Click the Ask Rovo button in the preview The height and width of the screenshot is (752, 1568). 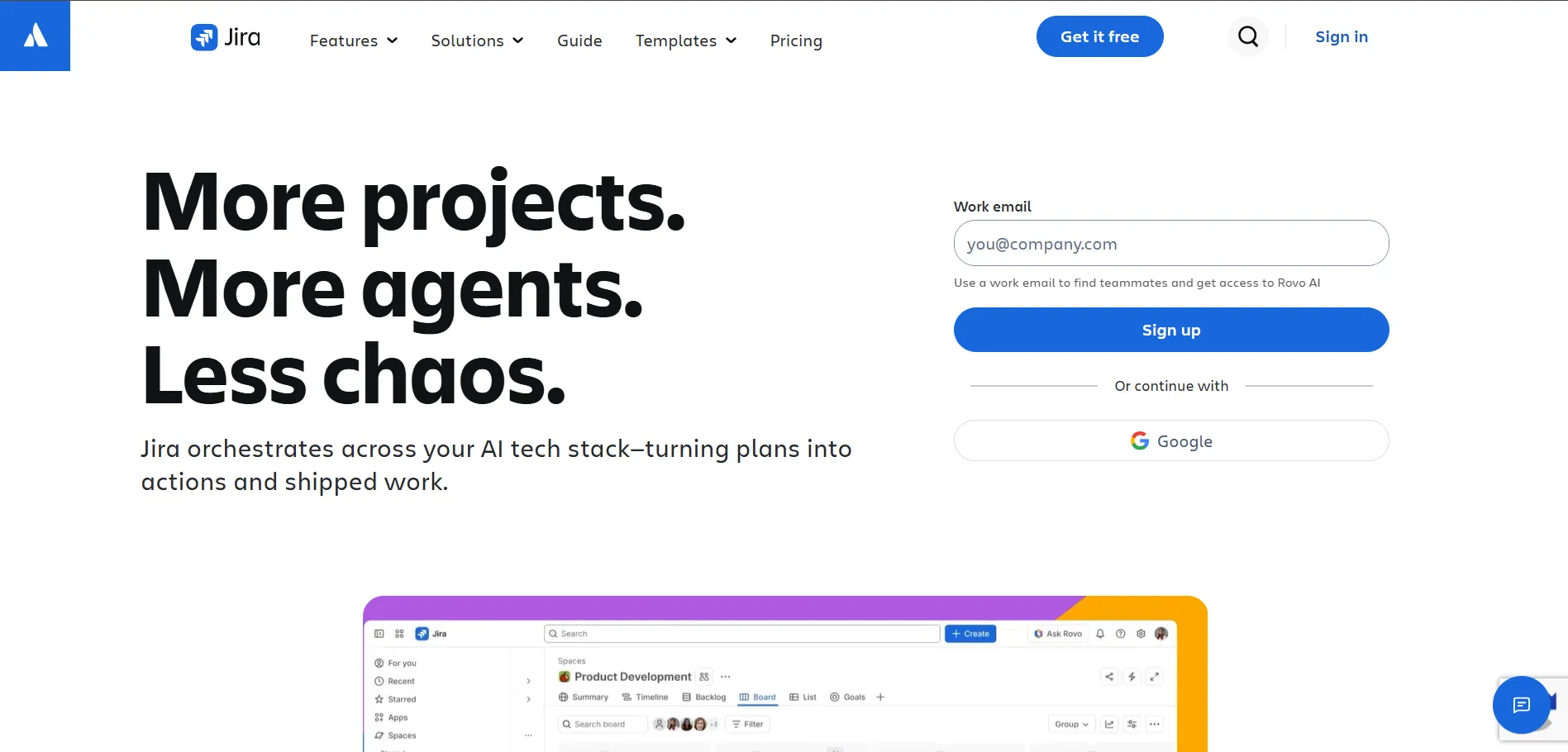[1058, 634]
